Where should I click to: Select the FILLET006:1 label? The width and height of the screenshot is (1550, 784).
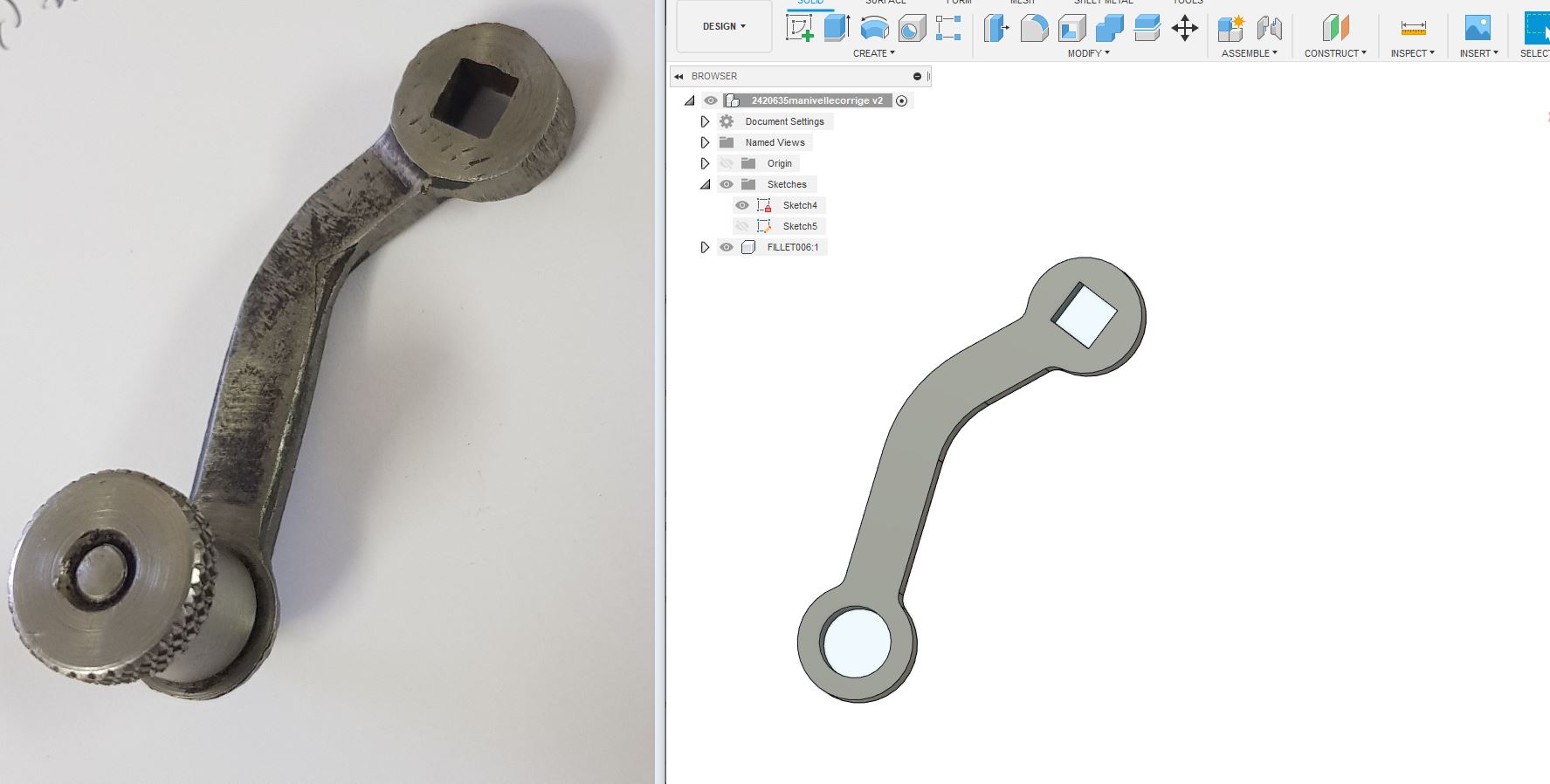pos(793,247)
